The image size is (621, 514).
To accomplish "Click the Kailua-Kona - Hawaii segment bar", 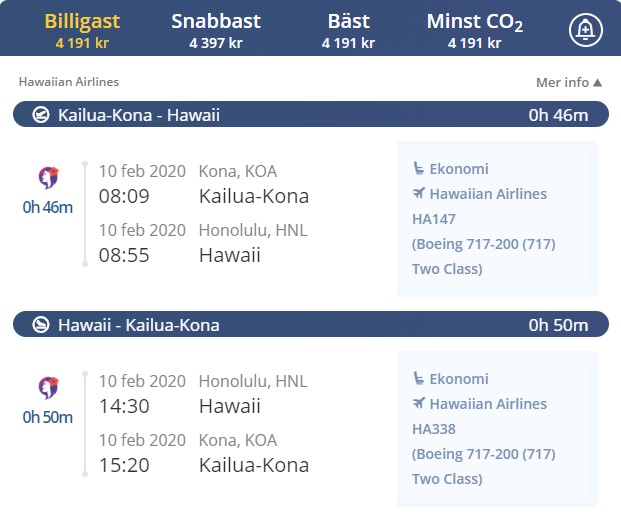I will tap(311, 114).
